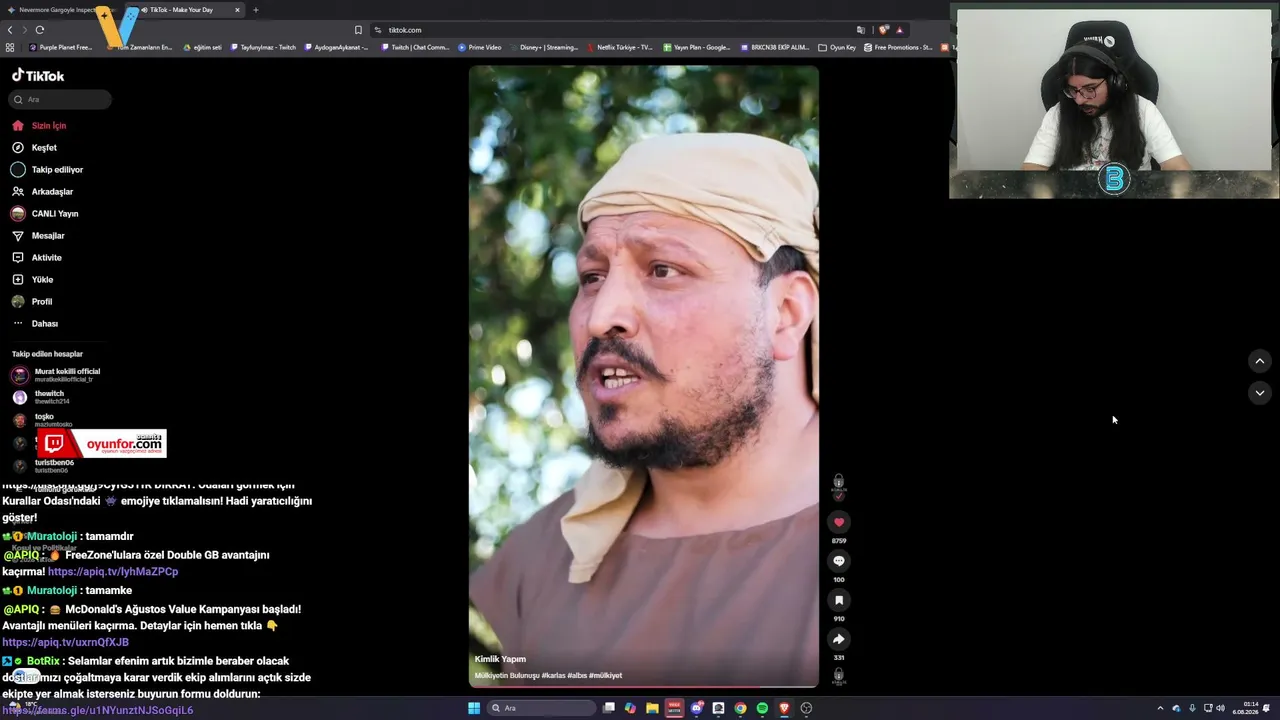The width and height of the screenshot is (1280, 720).
Task: Click the taskbar search box Ara
Action: pos(540,708)
